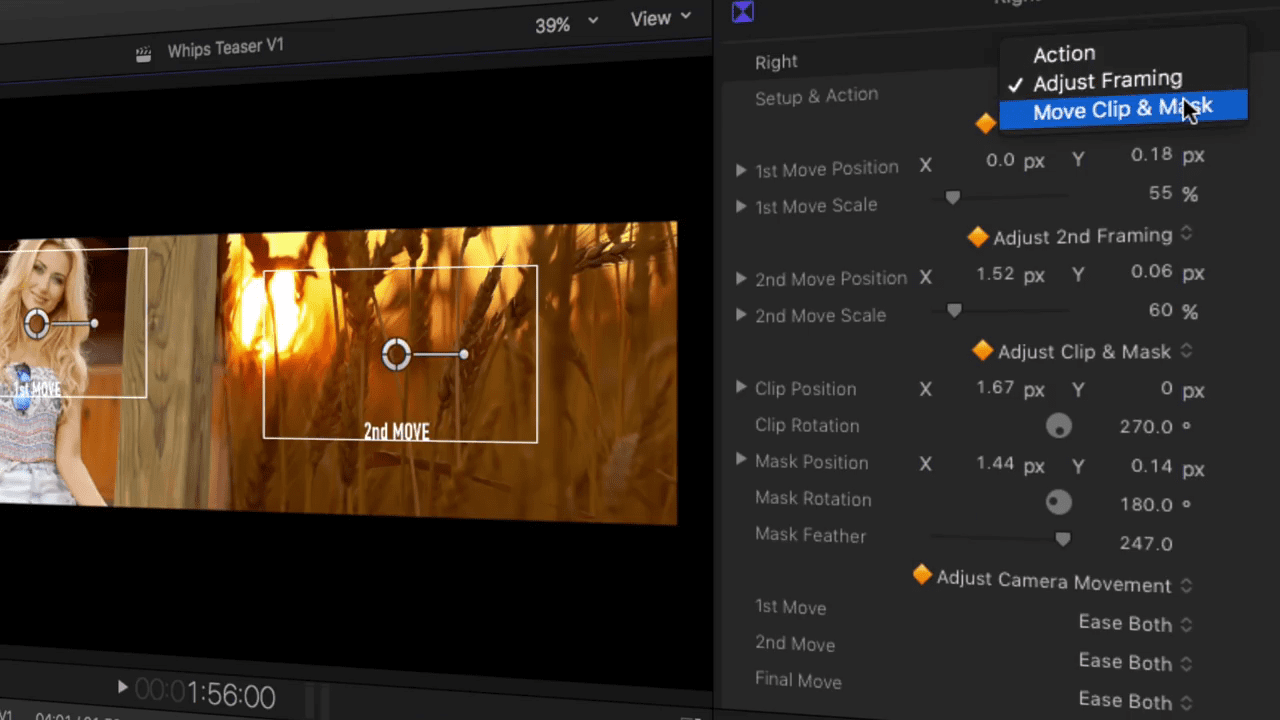Click the Setup & Action label
The height and width of the screenshot is (720, 1280).
[816, 96]
